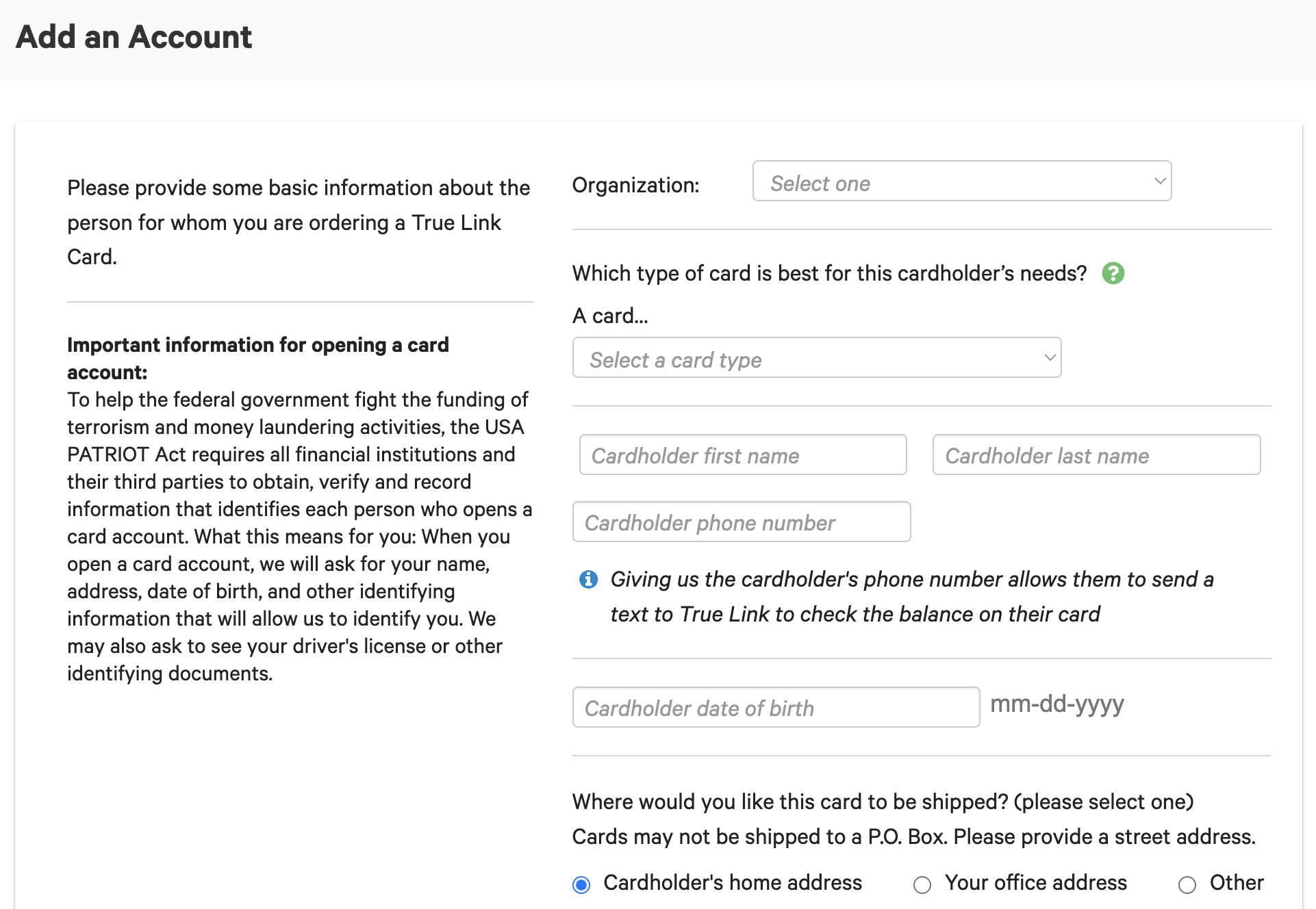Choose Your office address shipping option
1316x909 pixels.
click(922, 884)
